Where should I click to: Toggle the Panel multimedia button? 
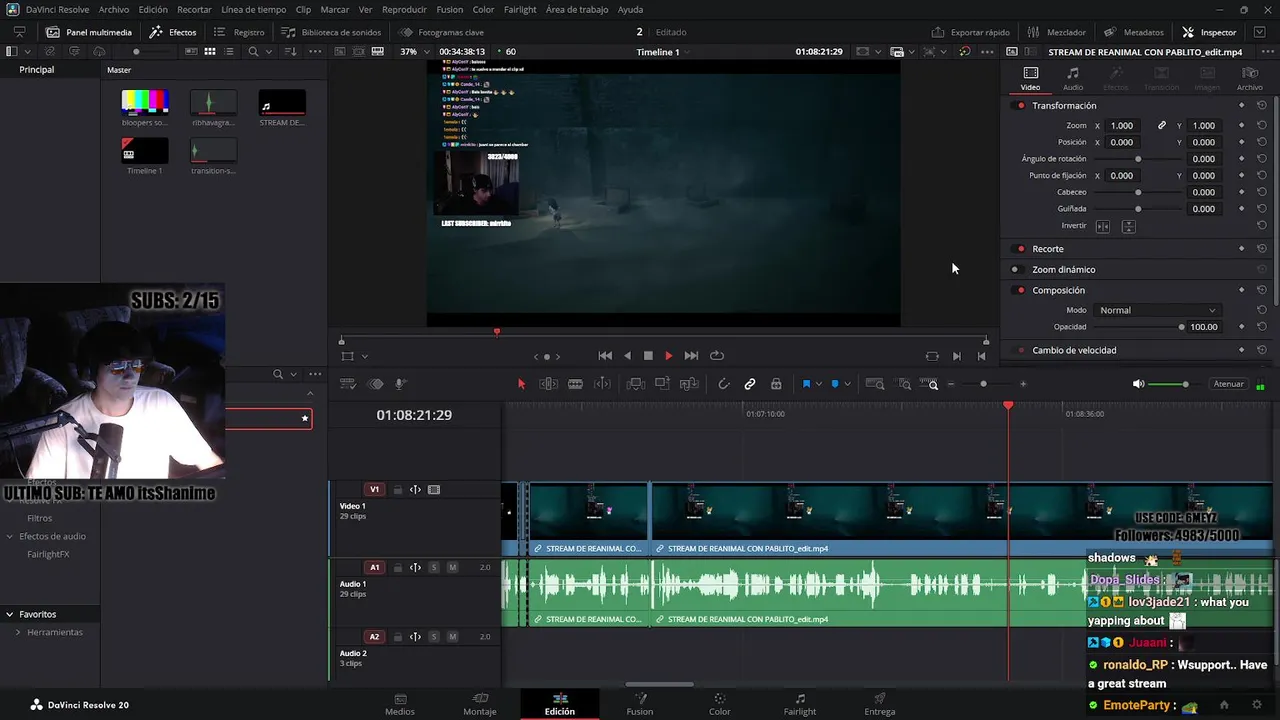tap(88, 32)
